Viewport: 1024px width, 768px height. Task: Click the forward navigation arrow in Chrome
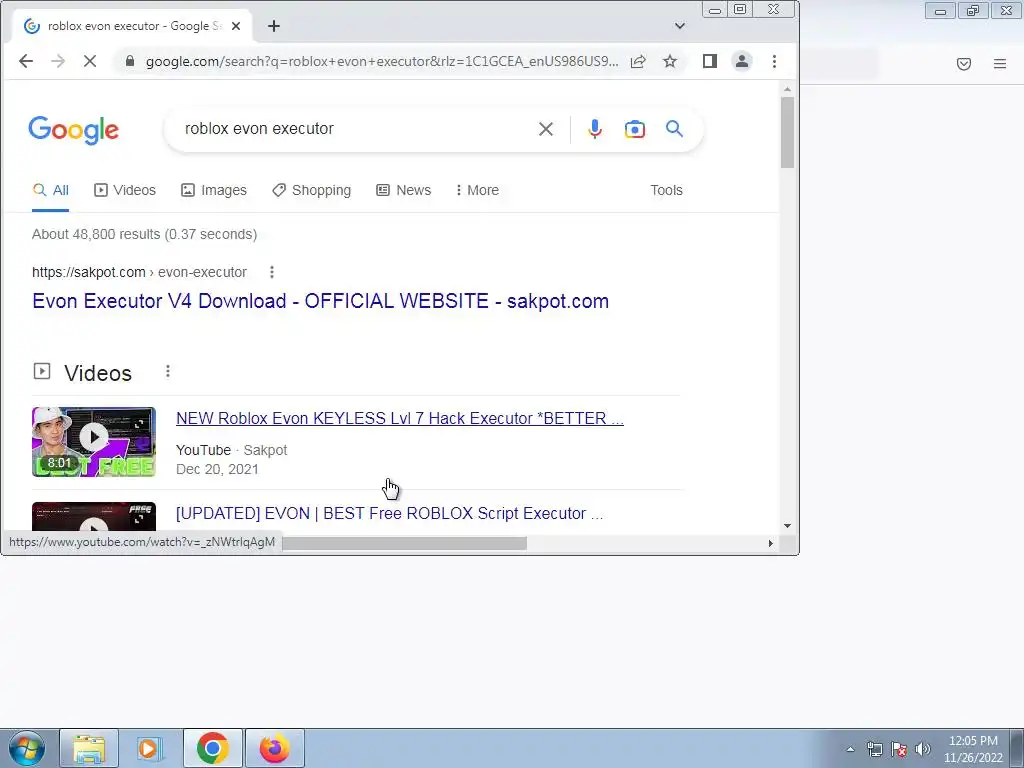(58, 61)
